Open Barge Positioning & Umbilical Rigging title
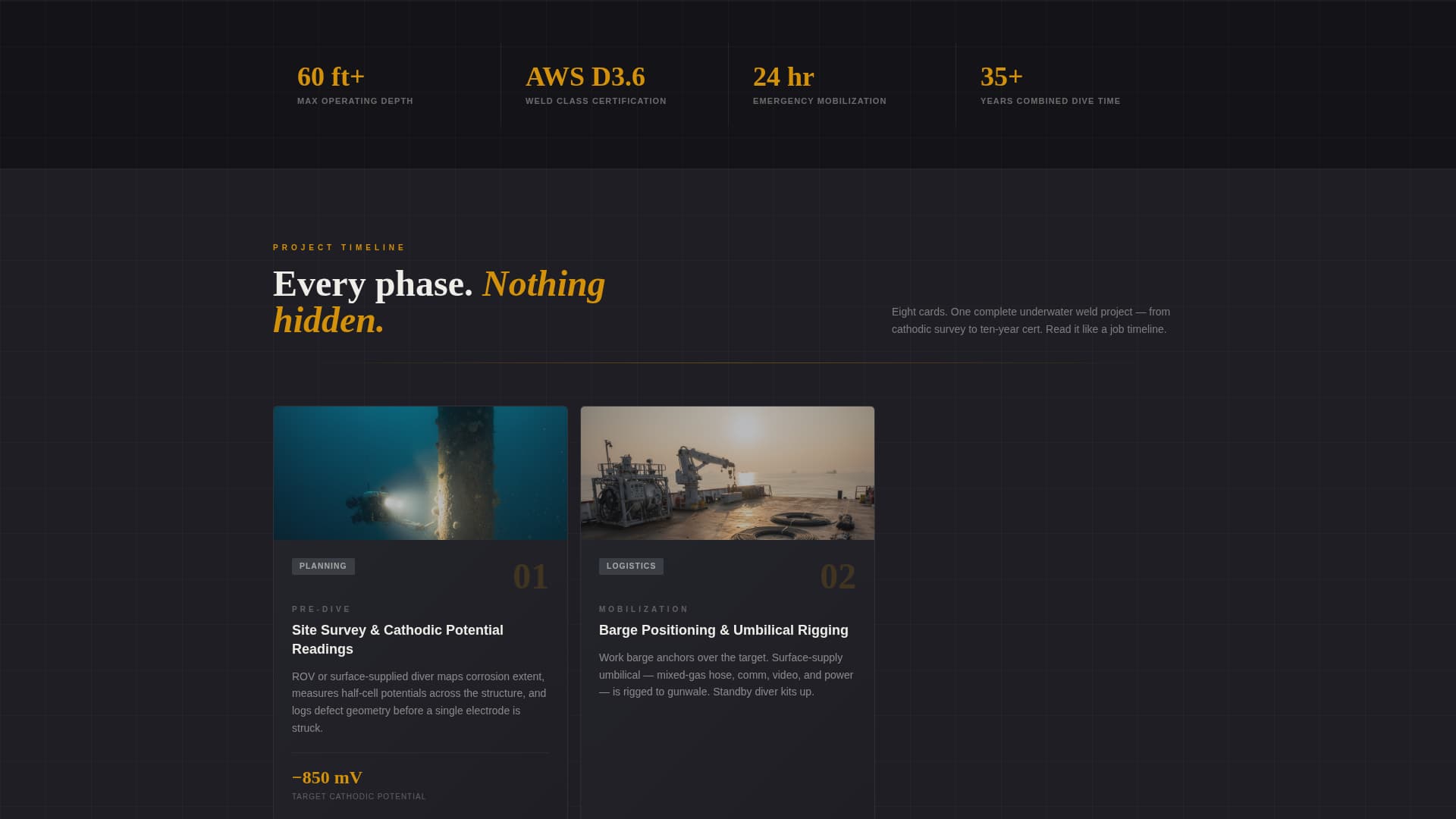The height and width of the screenshot is (819, 1456). 723,630
